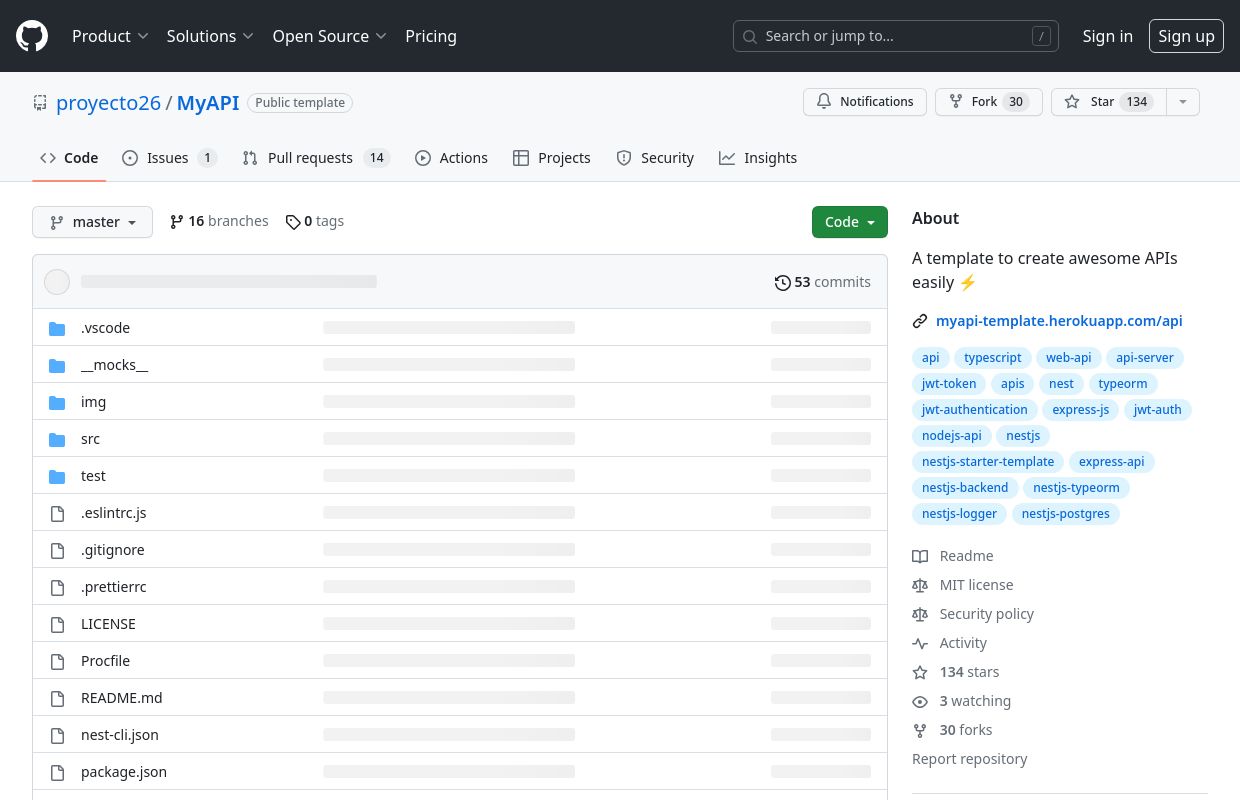The height and width of the screenshot is (800, 1240).
Task: Select the jwt-authentication topic tag
Action: [x=975, y=410]
